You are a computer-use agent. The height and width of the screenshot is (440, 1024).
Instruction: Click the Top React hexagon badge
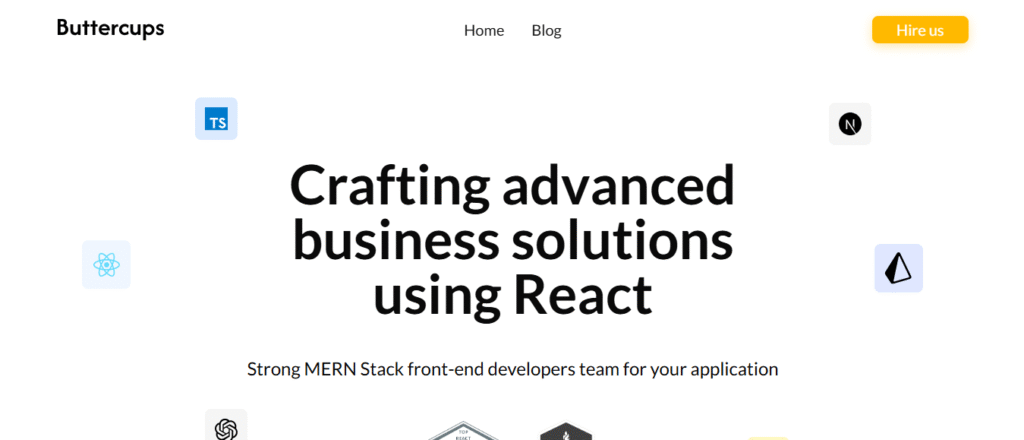pyautogui.click(x=463, y=431)
